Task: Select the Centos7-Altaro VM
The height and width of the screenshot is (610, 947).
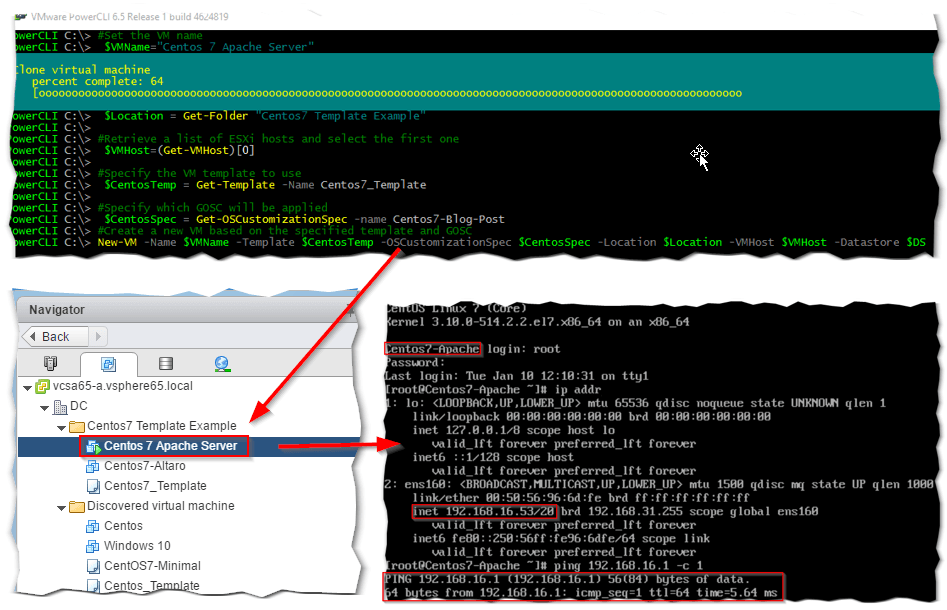Action: pyautogui.click(x=144, y=466)
